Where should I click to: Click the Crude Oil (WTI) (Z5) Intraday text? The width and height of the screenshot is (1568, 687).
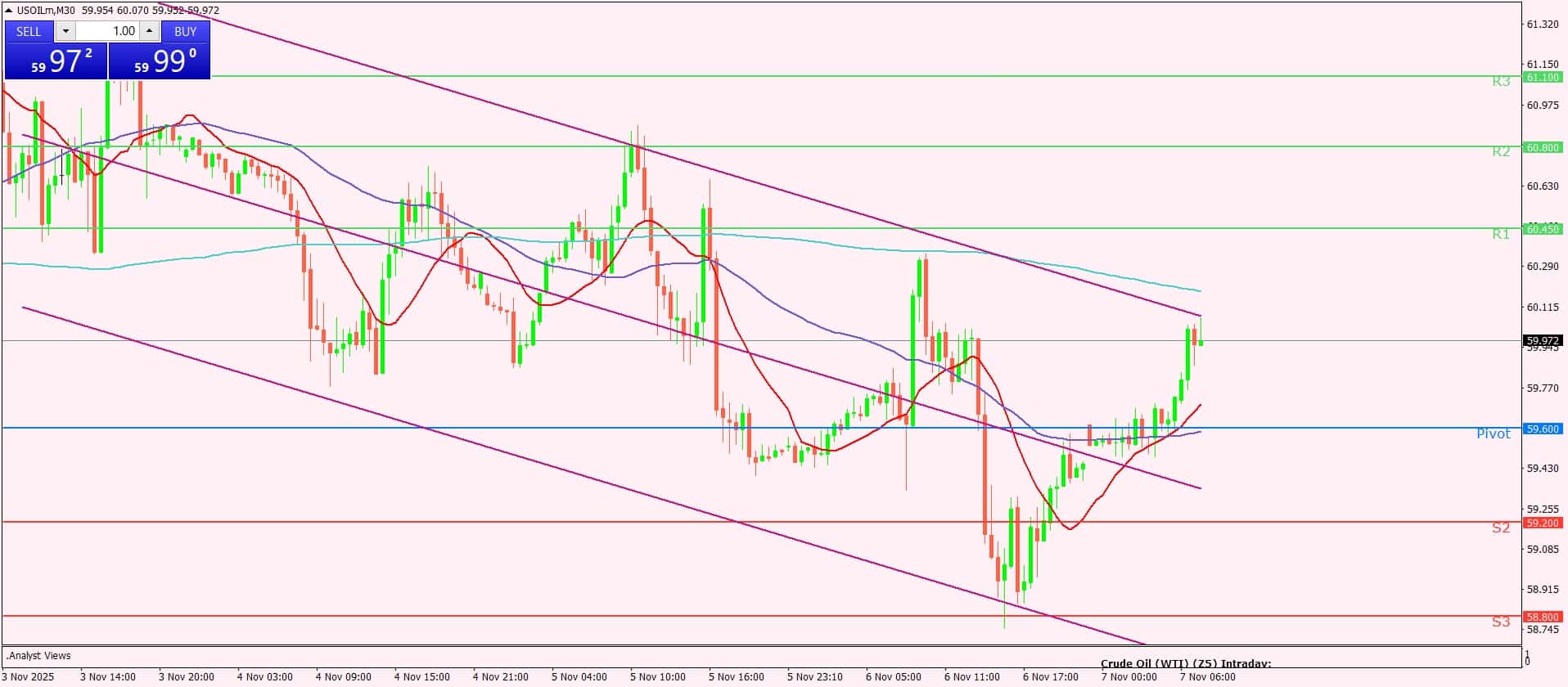(x=1186, y=663)
